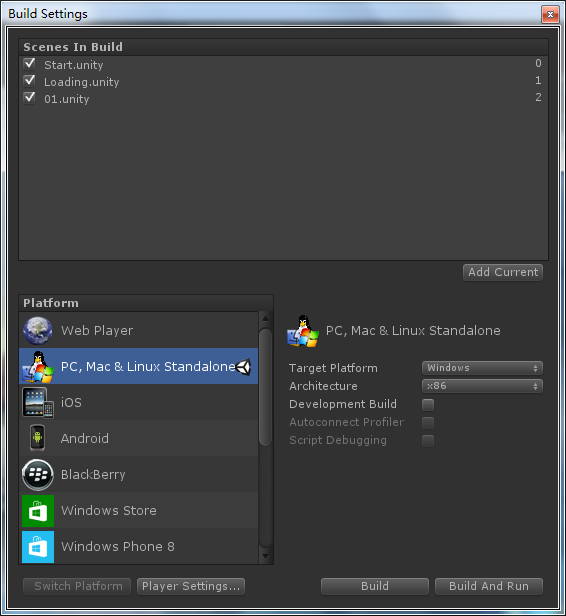Select the Web Player globe icon
The image size is (566, 616).
pos(38,330)
